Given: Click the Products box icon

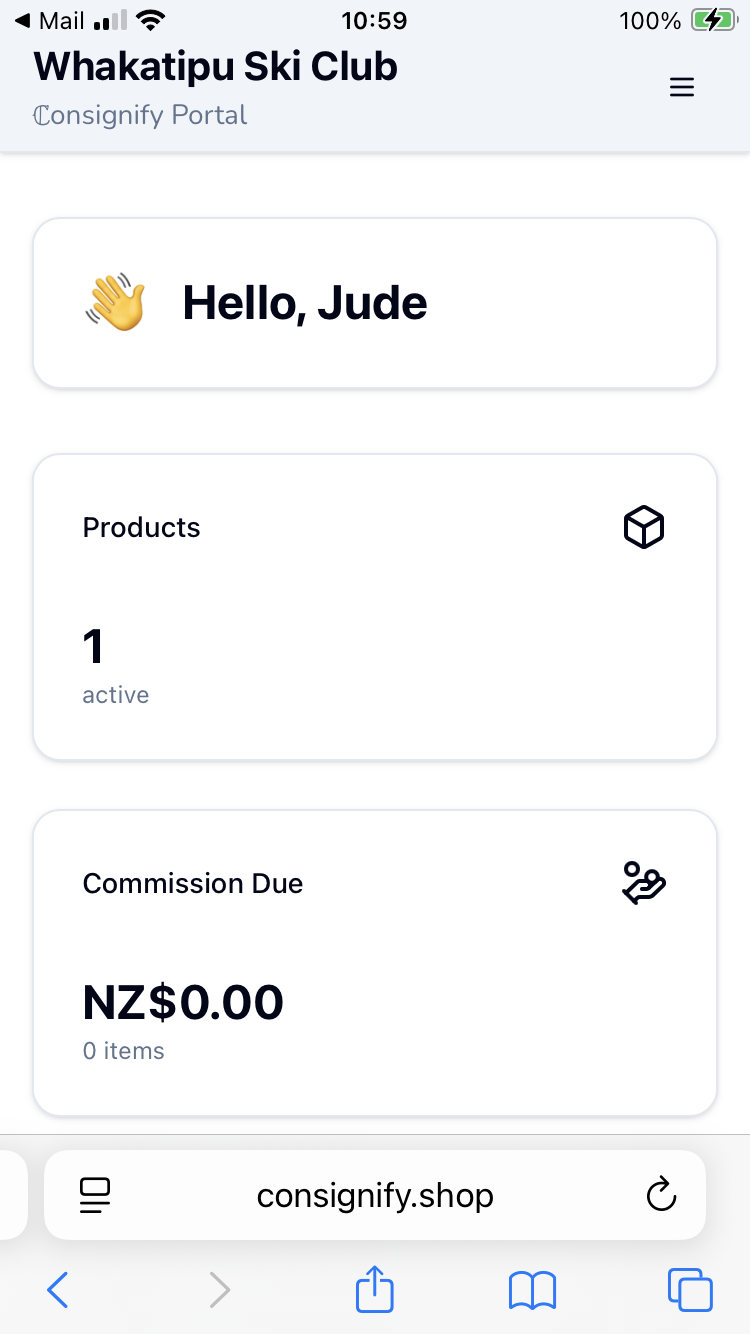Looking at the screenshot, I should tap(644, 527).
